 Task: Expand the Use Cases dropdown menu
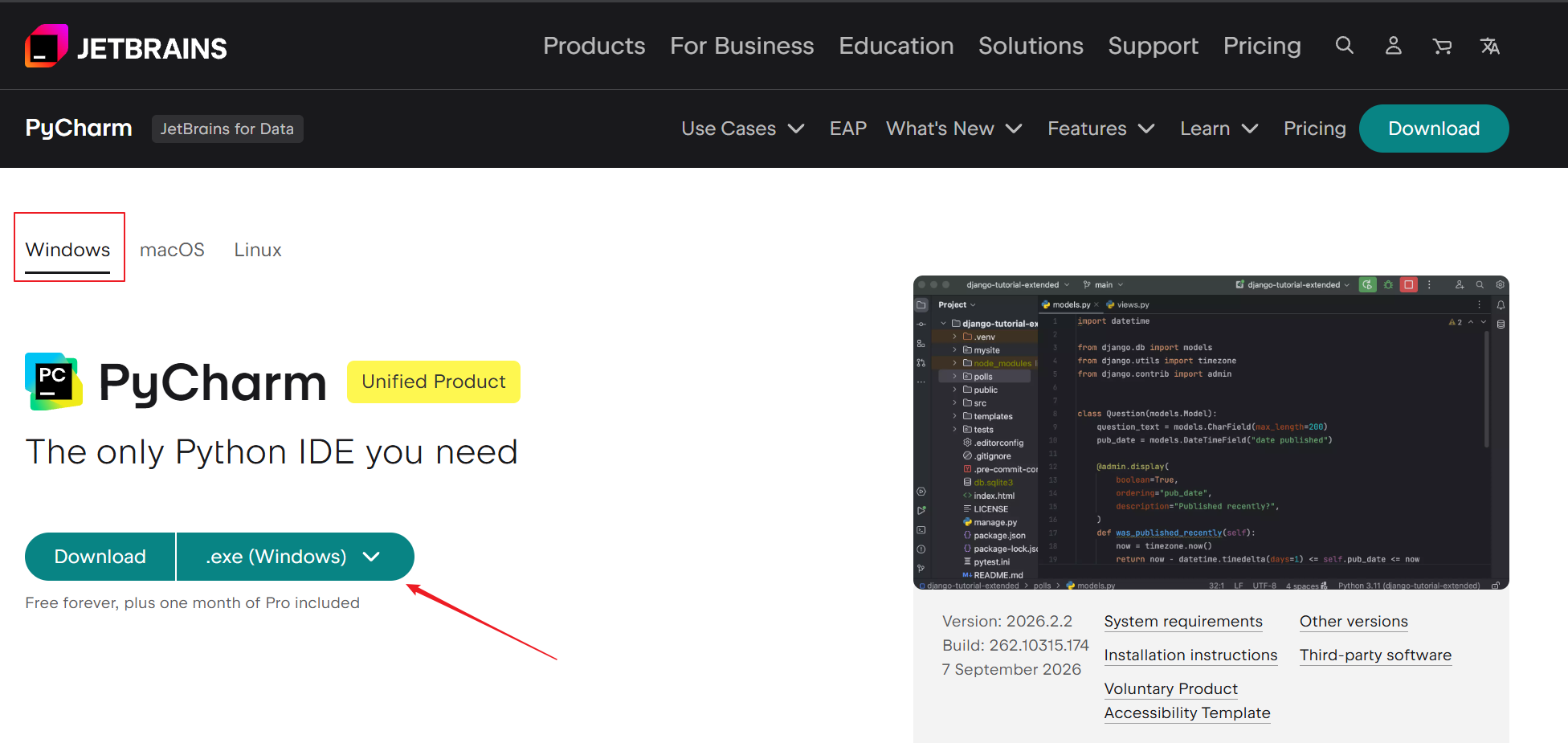(x=743, y=129)
